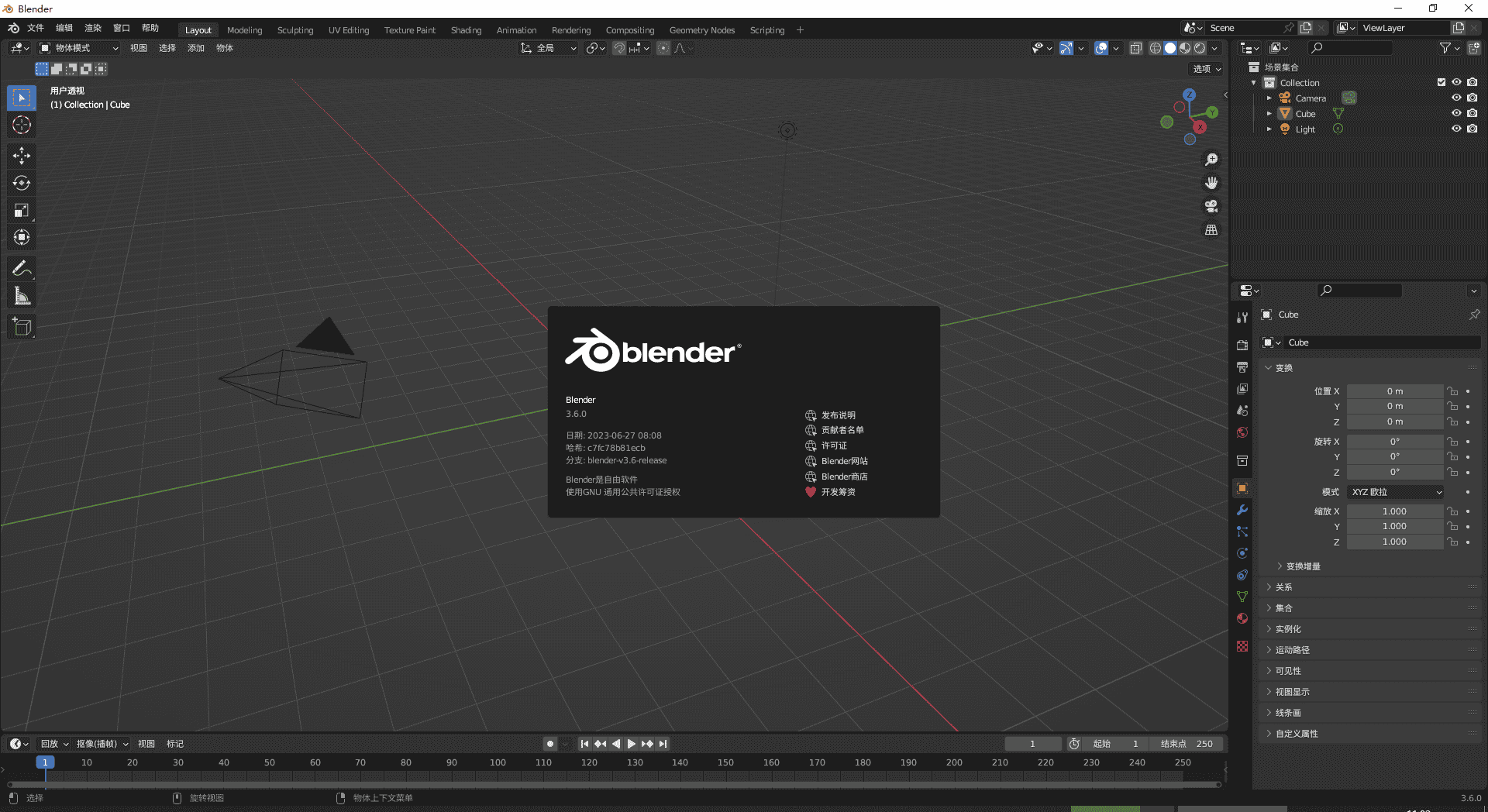Select the Move tool in toolbar
The height and width of the screenshot is (812, 1488).
pyautogui.click(x=22, y=156)
